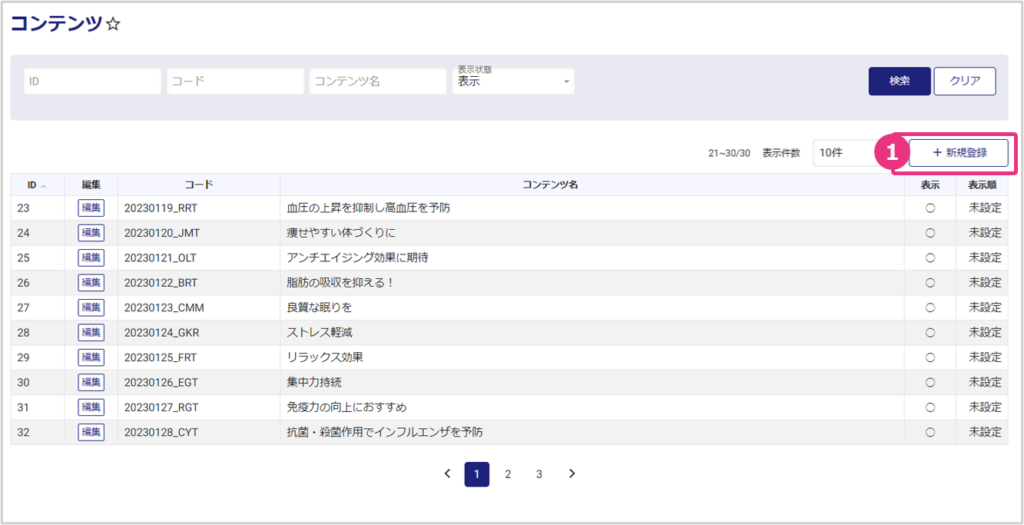
Task: Select page 2 in pagination
Action: click(x=508, y=474)
